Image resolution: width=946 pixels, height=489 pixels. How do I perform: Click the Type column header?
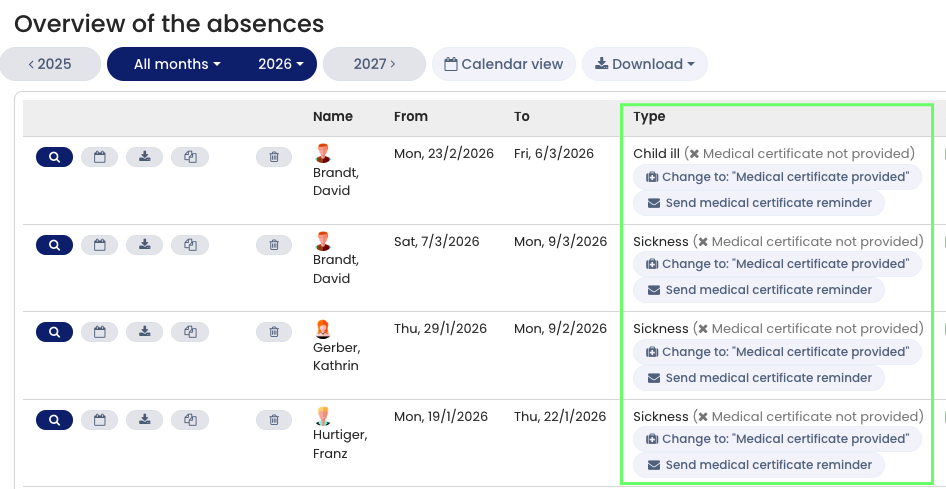click(x=649, y=117)
